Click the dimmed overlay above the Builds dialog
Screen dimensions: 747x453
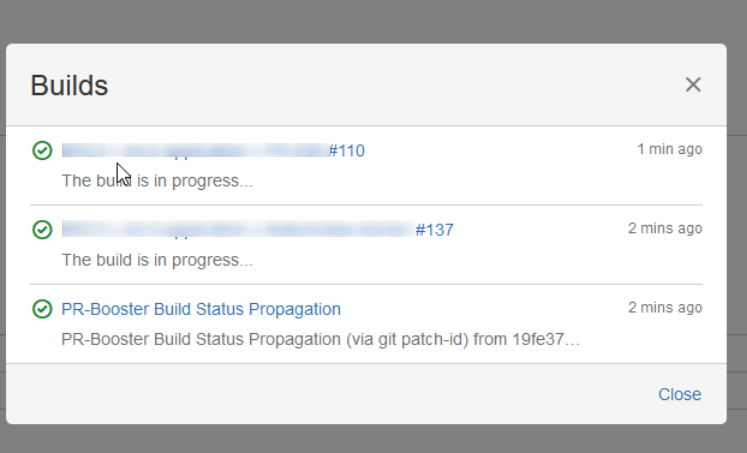(x=374, y=21)
